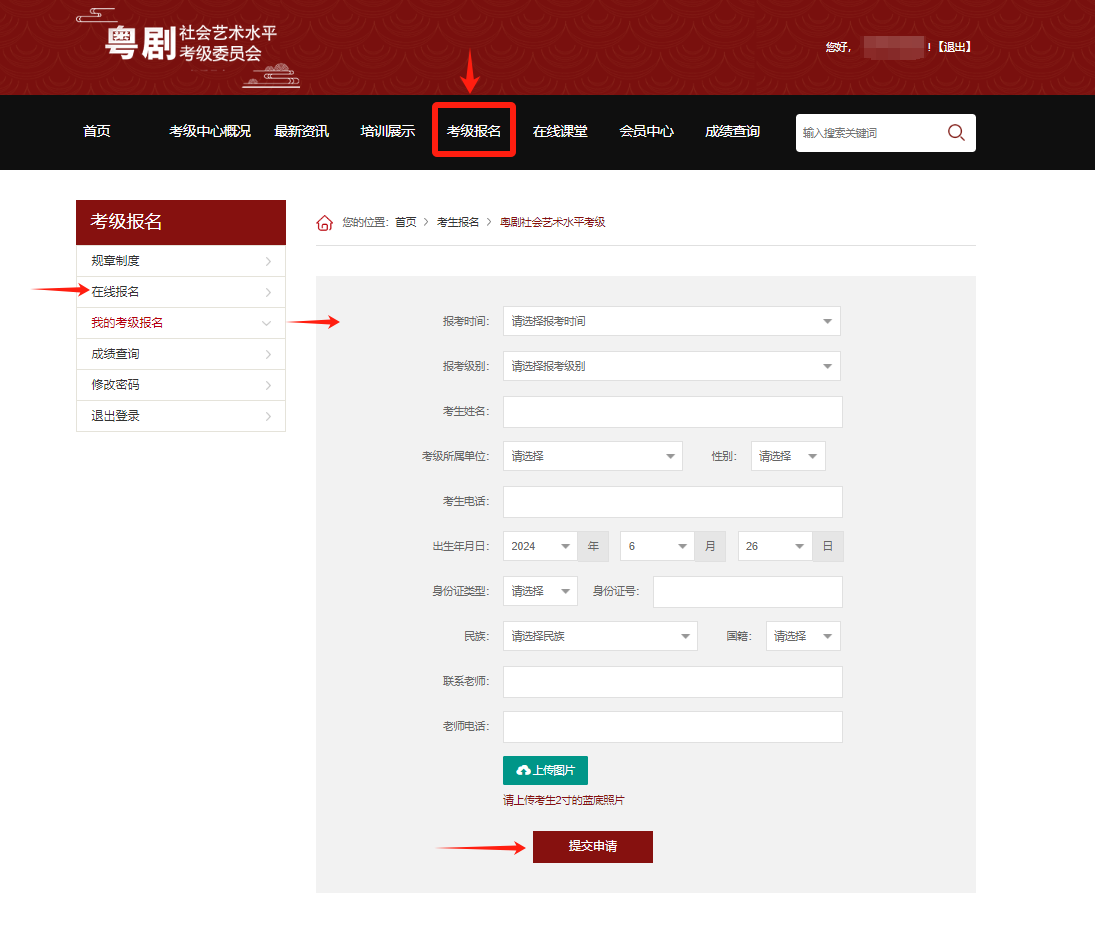Open the 报考级别 dropdown

click(x=671, y=366)
